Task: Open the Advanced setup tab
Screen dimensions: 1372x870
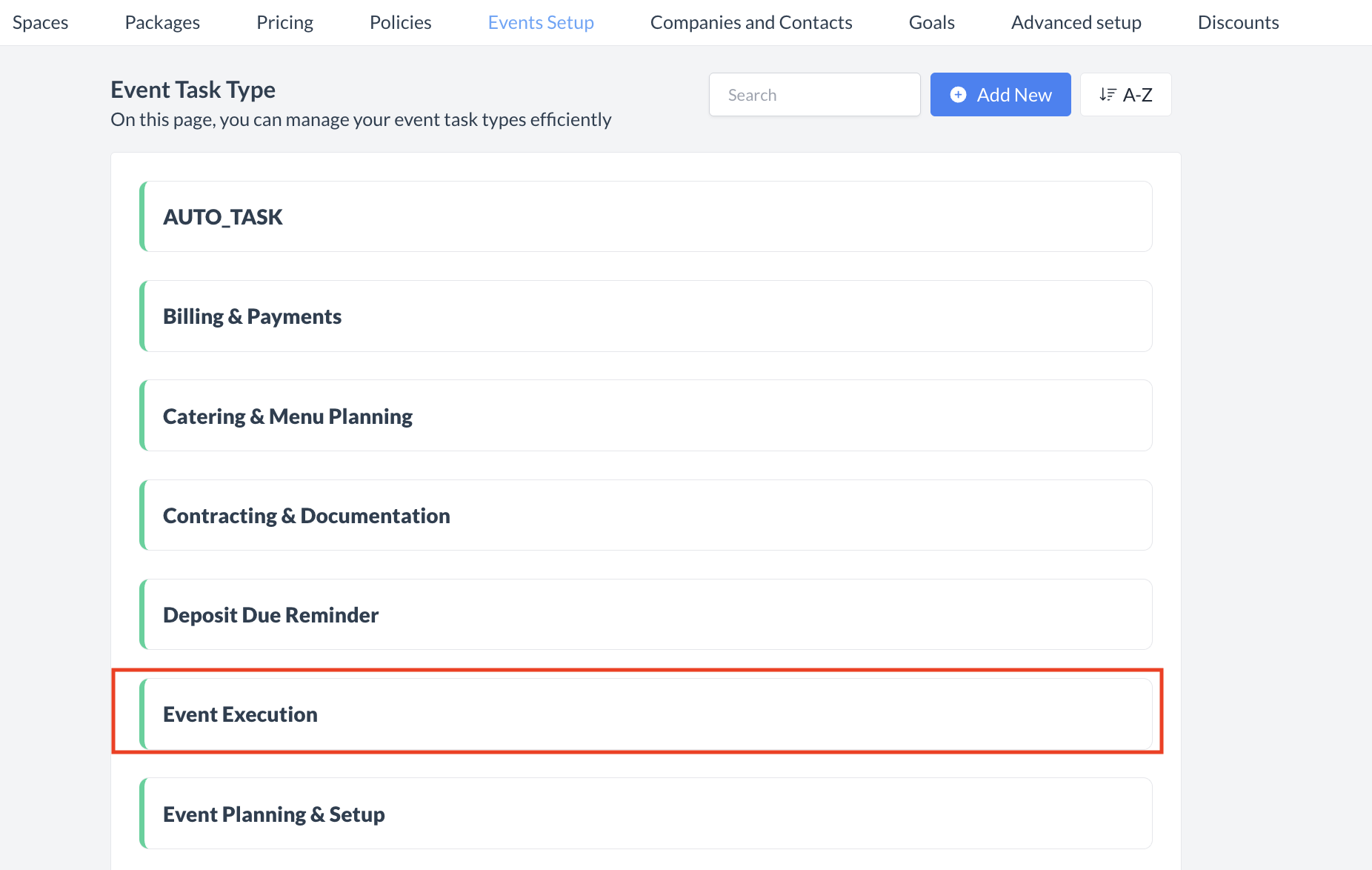Action: [1076, 22]
